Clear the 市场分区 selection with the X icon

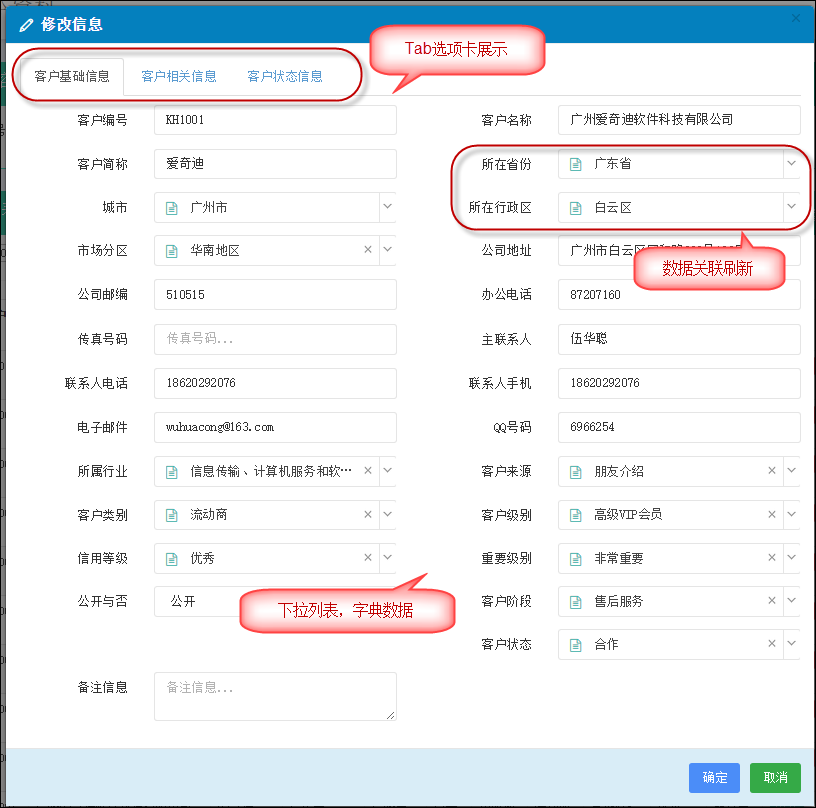point(368,250)
